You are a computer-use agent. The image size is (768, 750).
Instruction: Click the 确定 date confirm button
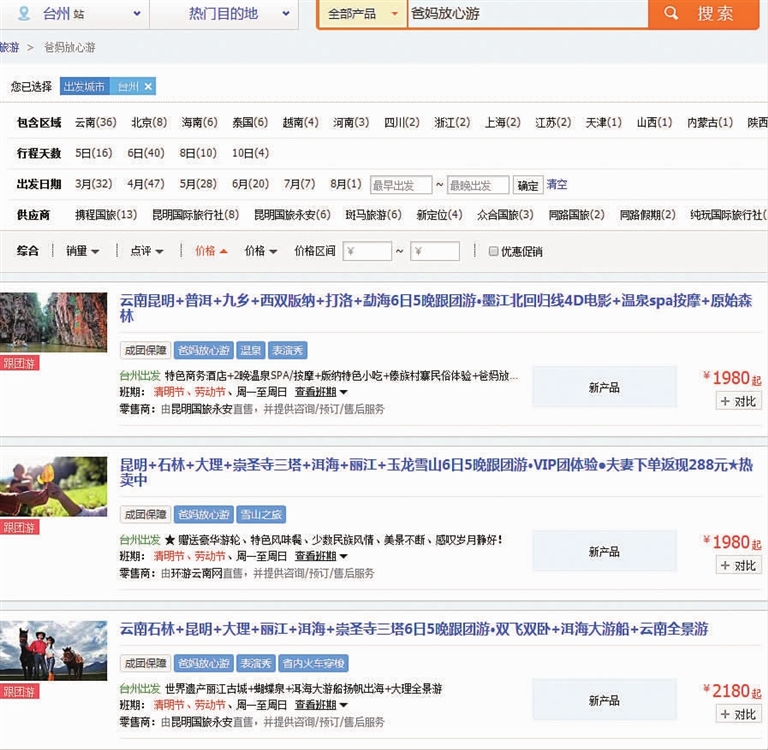pos(527,185)
